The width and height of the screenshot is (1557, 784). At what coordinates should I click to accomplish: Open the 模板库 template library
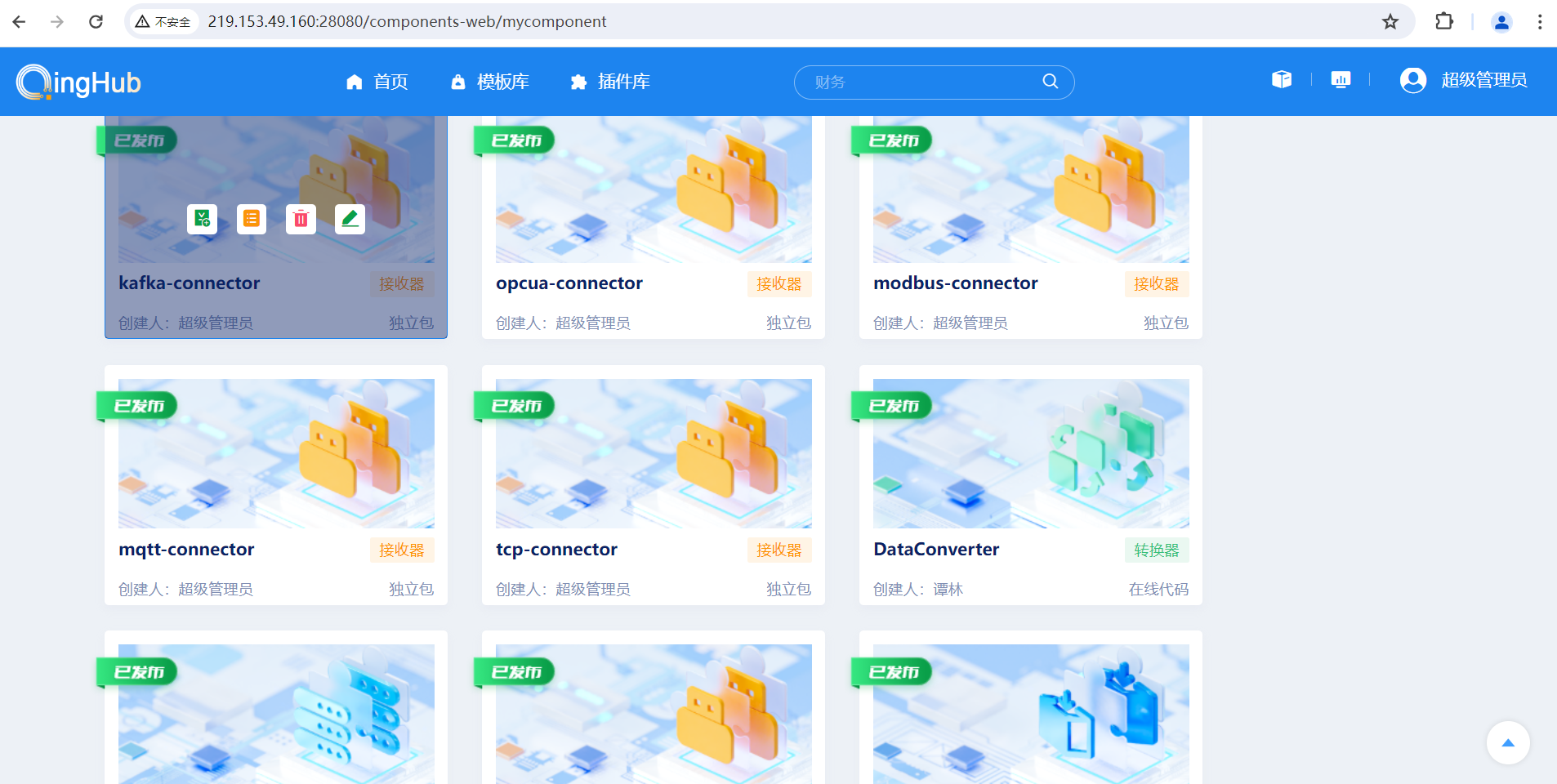490,82
